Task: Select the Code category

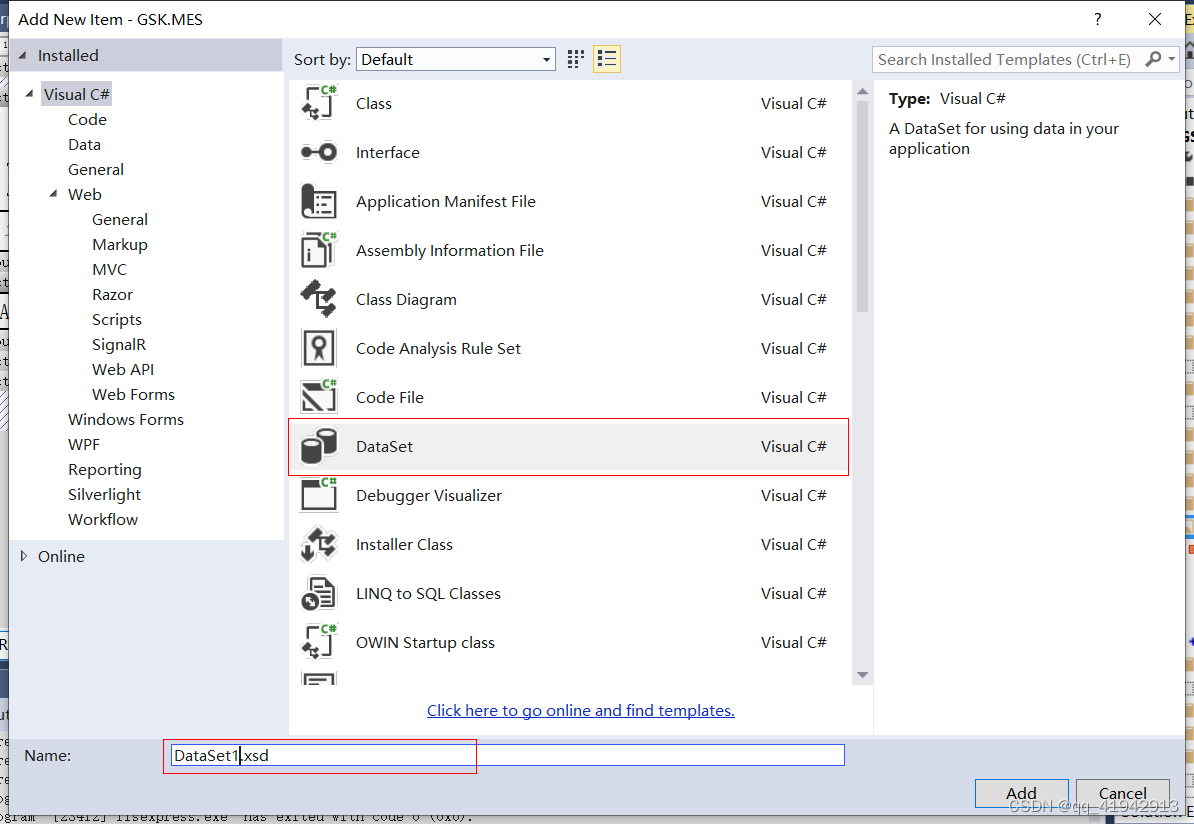Action: 88,120
